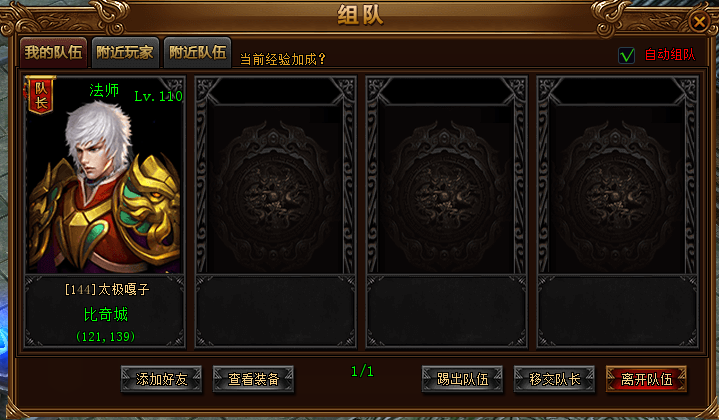
Task: Open the 附近队伍 nearby teams tab
Action: (197, 52)
